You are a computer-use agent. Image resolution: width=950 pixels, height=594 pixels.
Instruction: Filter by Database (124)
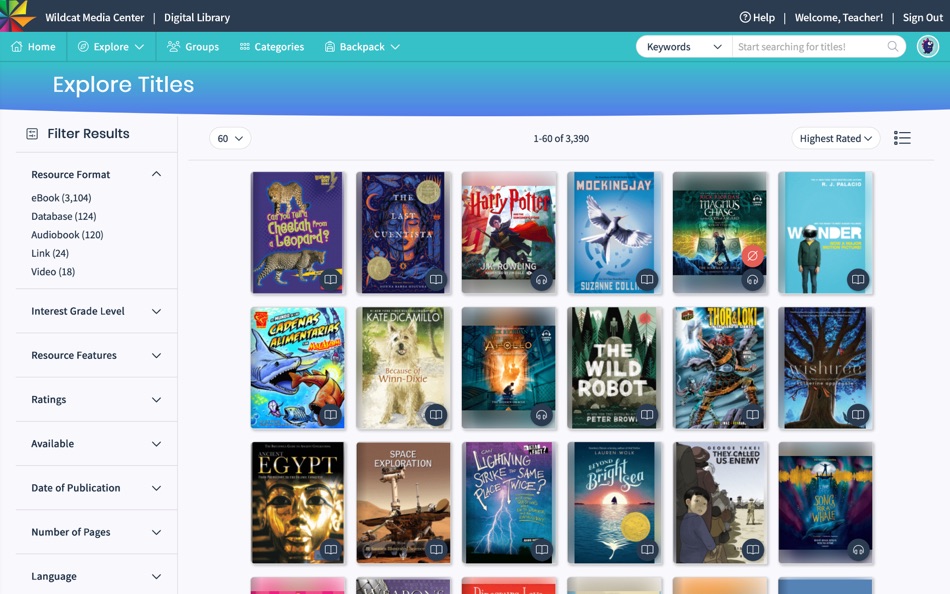tap(64, 216)
